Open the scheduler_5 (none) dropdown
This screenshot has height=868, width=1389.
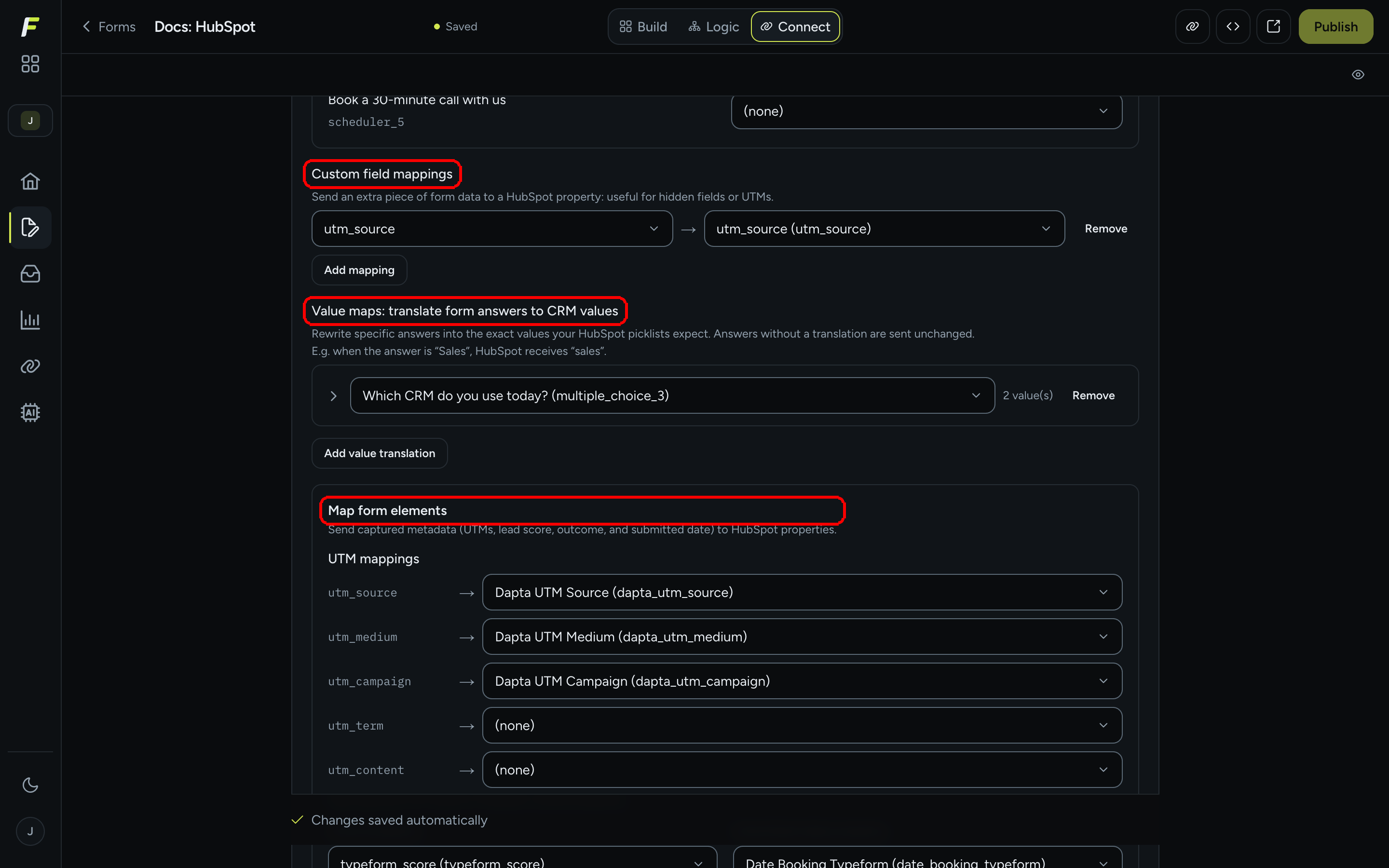tap(926, 111)
